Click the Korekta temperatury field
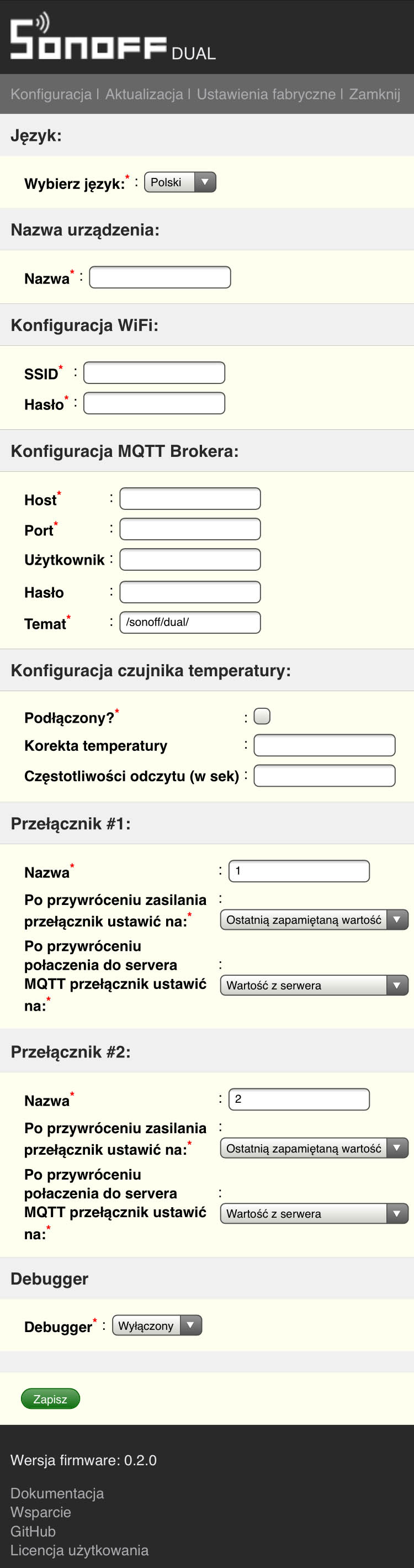 [x=325, y=745]
